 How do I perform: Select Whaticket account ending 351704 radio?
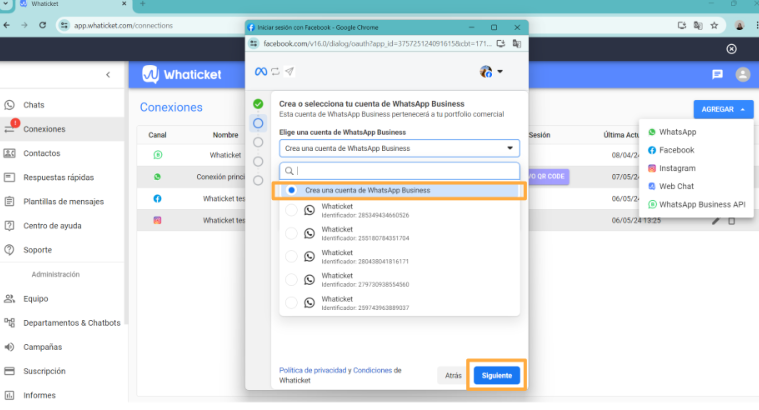tap(291, 233)
